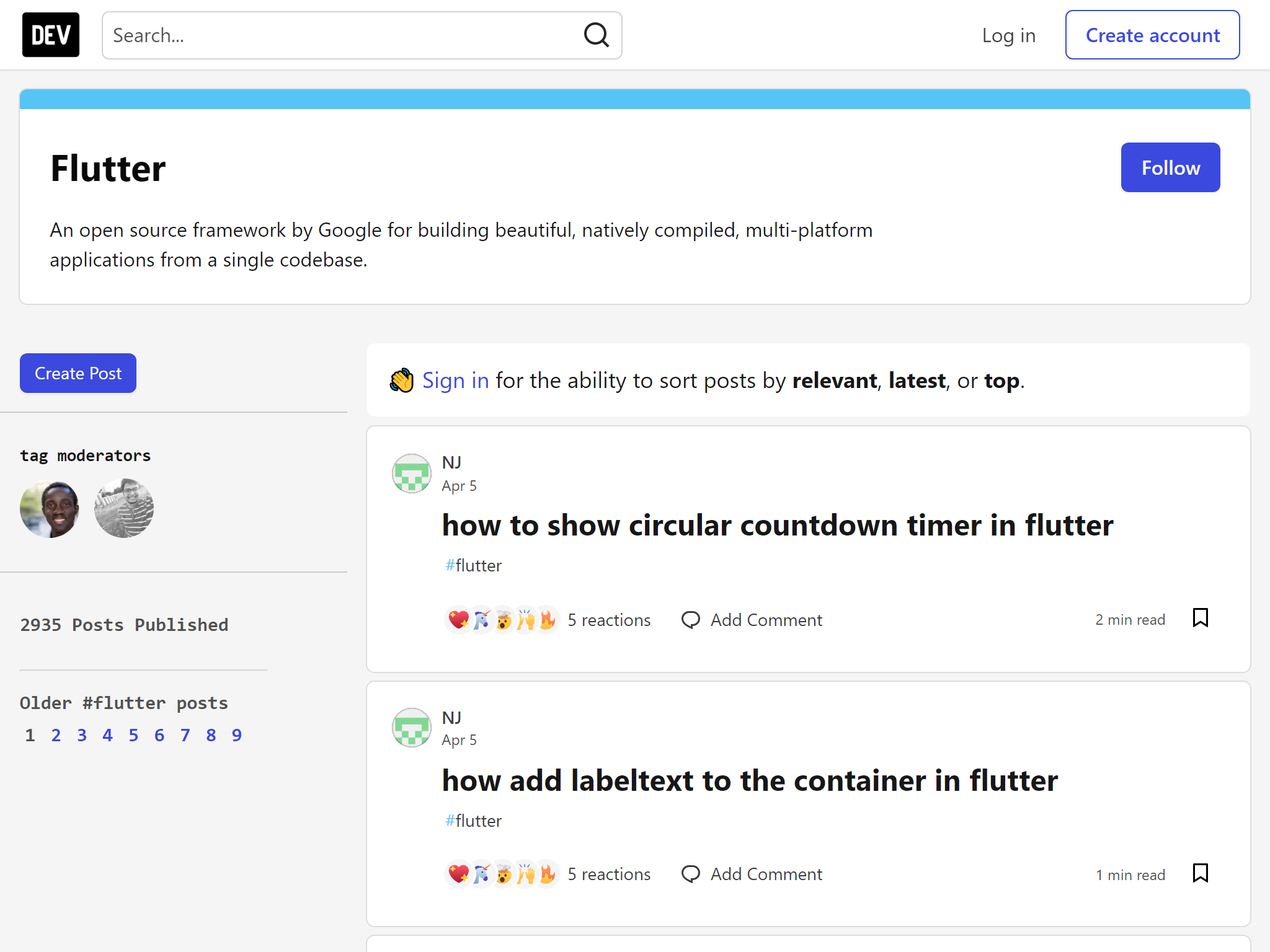The image size is (1270, 952).
Task: Open the second moderator's grayscale avatar
Action: (x=124, y=508)
